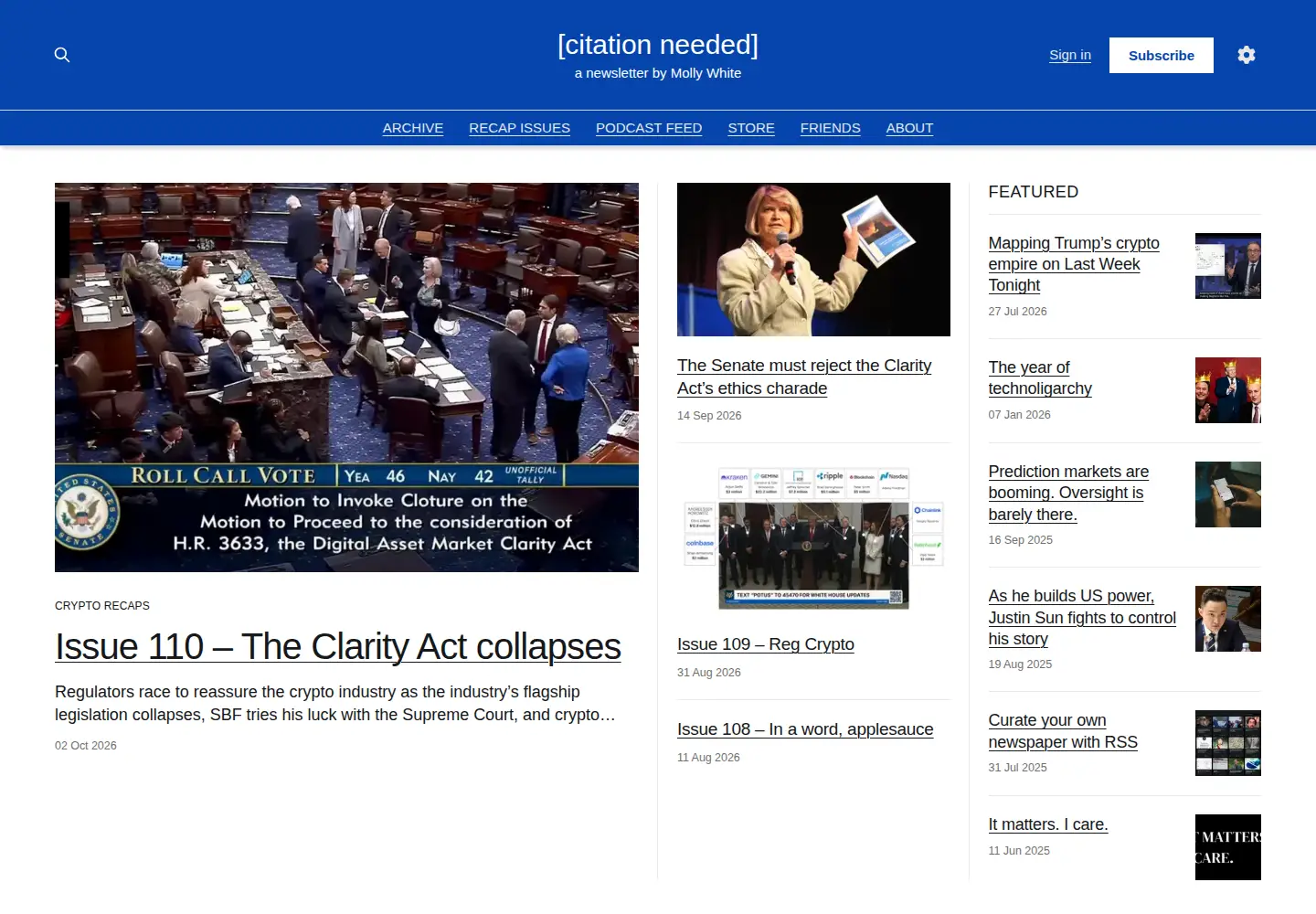Viewport: 1316px width, 914px height.
Task: Open the technoligarchy crowns thumbnail
Action: click(x=1228, y=390)
